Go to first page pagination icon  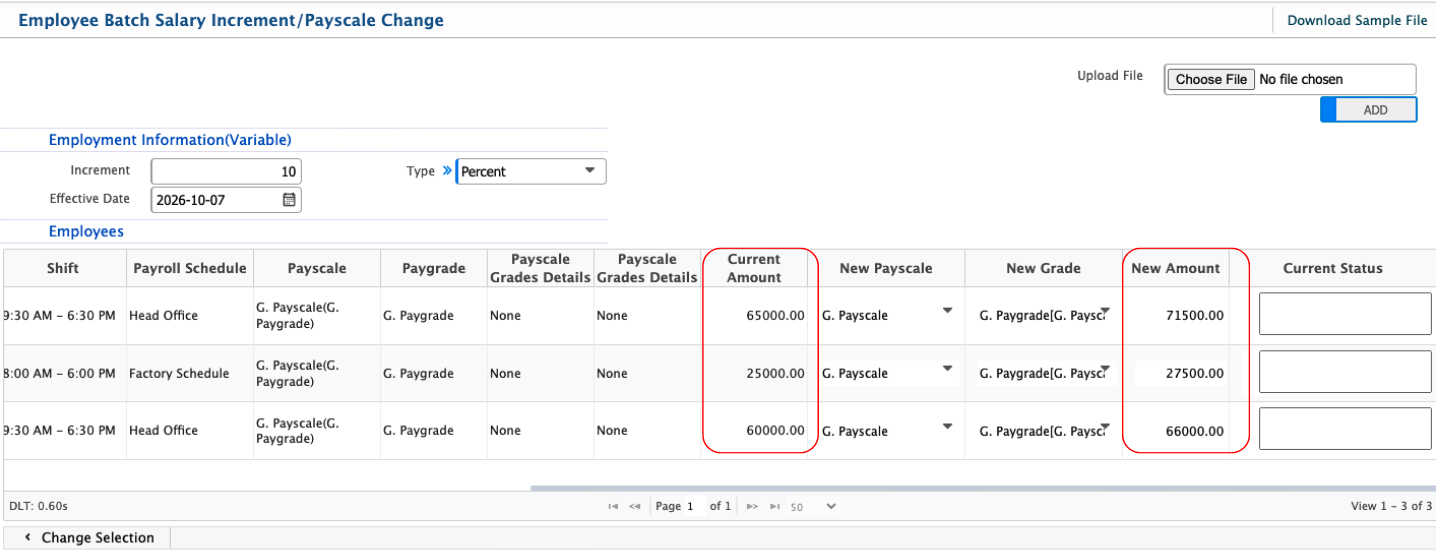613,507
